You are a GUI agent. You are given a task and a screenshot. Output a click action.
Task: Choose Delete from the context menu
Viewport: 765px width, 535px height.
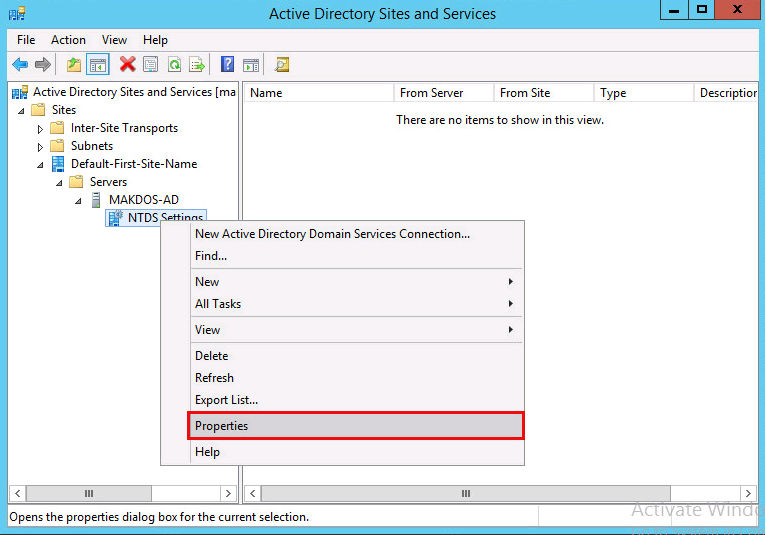click(356, 356)
